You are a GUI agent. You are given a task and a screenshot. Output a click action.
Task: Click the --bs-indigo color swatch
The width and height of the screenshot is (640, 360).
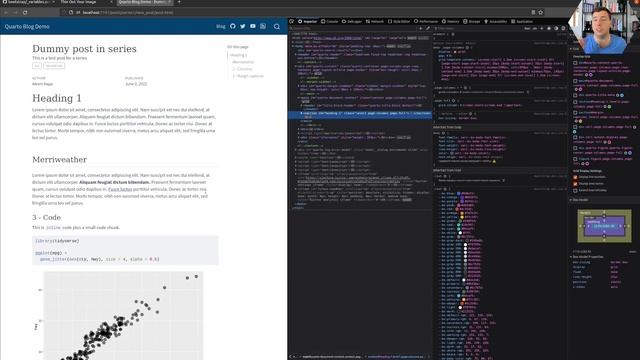click(x=462, y=197)
